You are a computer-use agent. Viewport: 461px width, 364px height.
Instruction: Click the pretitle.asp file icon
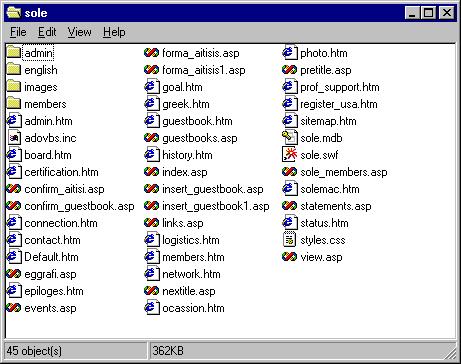click(x=290, y=70)
